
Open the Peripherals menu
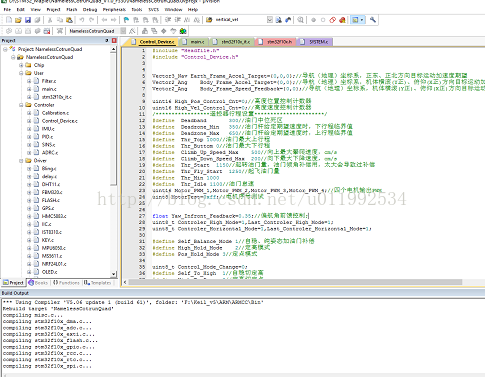click(114, 10)
